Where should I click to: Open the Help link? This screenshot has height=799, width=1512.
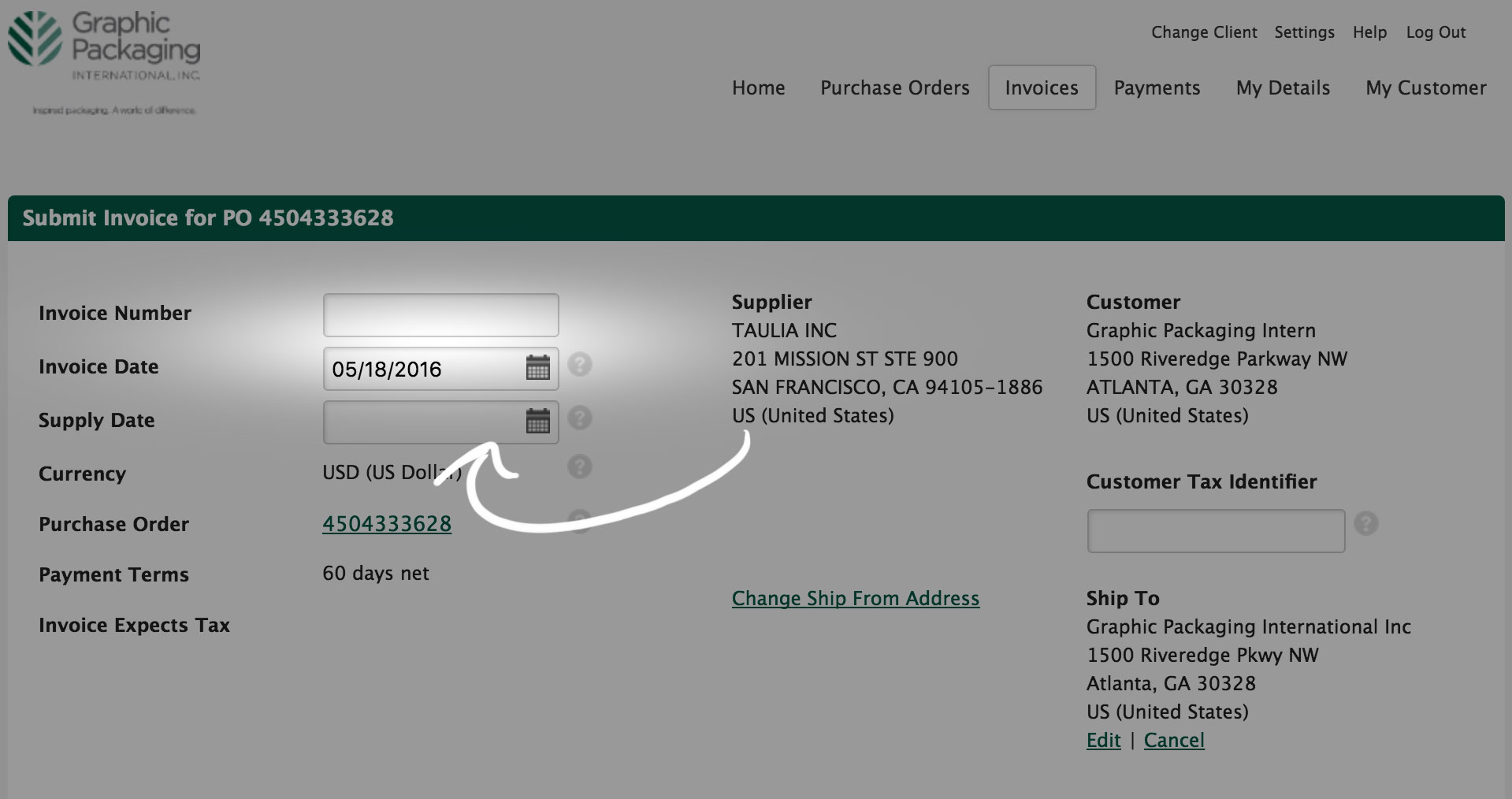point(1370,32)
